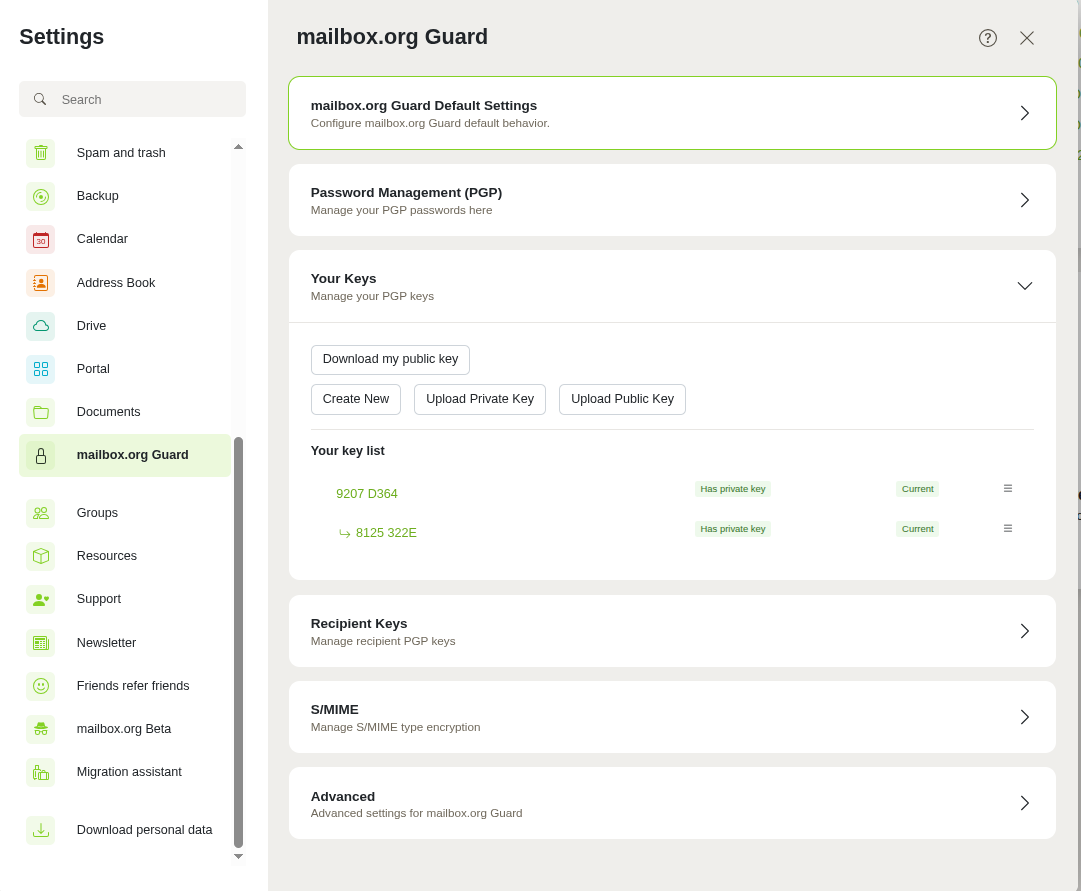Image resolution: width=1081 pixels, height=891 pixels.
Task: Click the red Calendar icon
Action: click(41, 239)
